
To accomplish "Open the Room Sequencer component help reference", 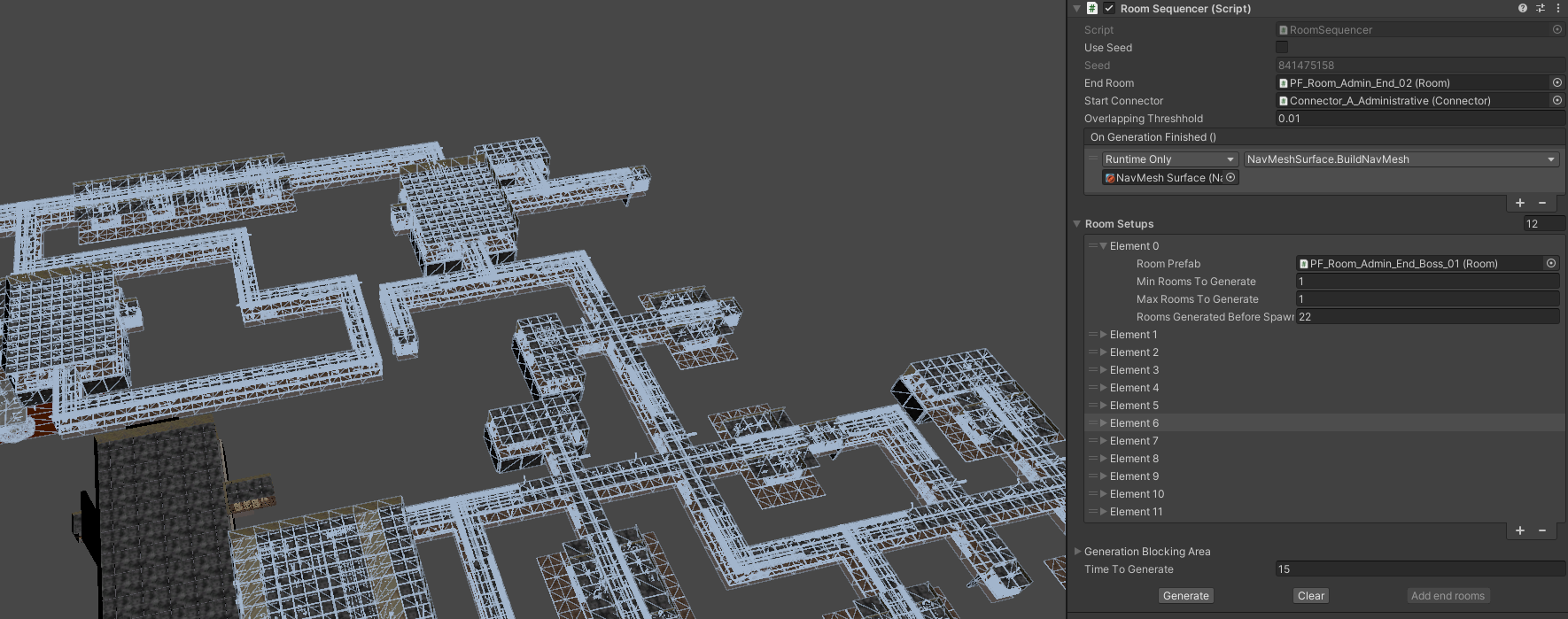I will 1523,8.
